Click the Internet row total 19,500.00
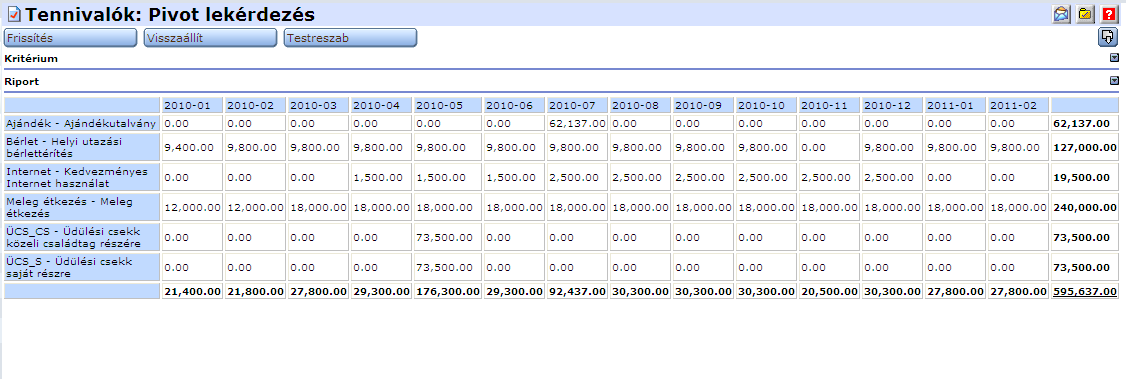 (1085, 177)
